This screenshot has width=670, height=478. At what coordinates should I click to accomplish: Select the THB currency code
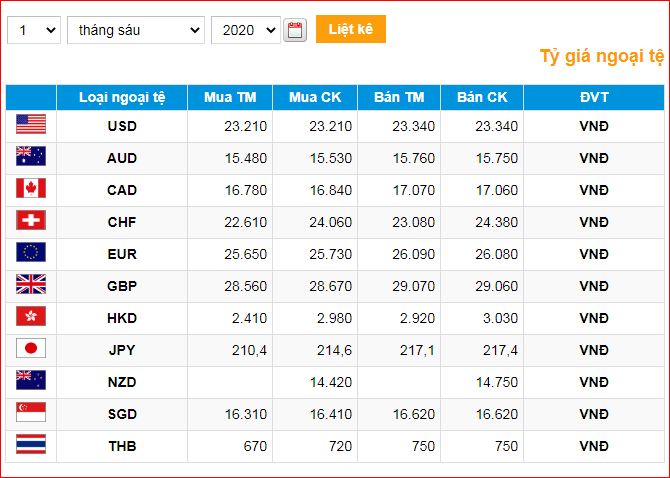[x=122, y=446]
